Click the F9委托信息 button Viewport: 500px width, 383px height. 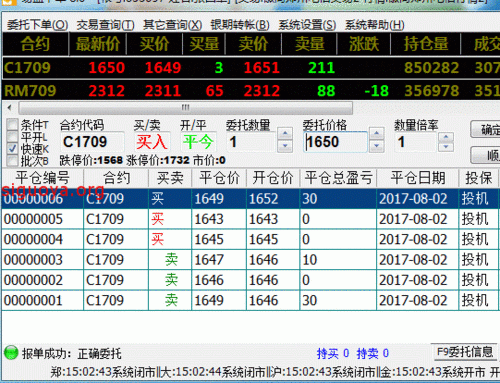(465, 352)
